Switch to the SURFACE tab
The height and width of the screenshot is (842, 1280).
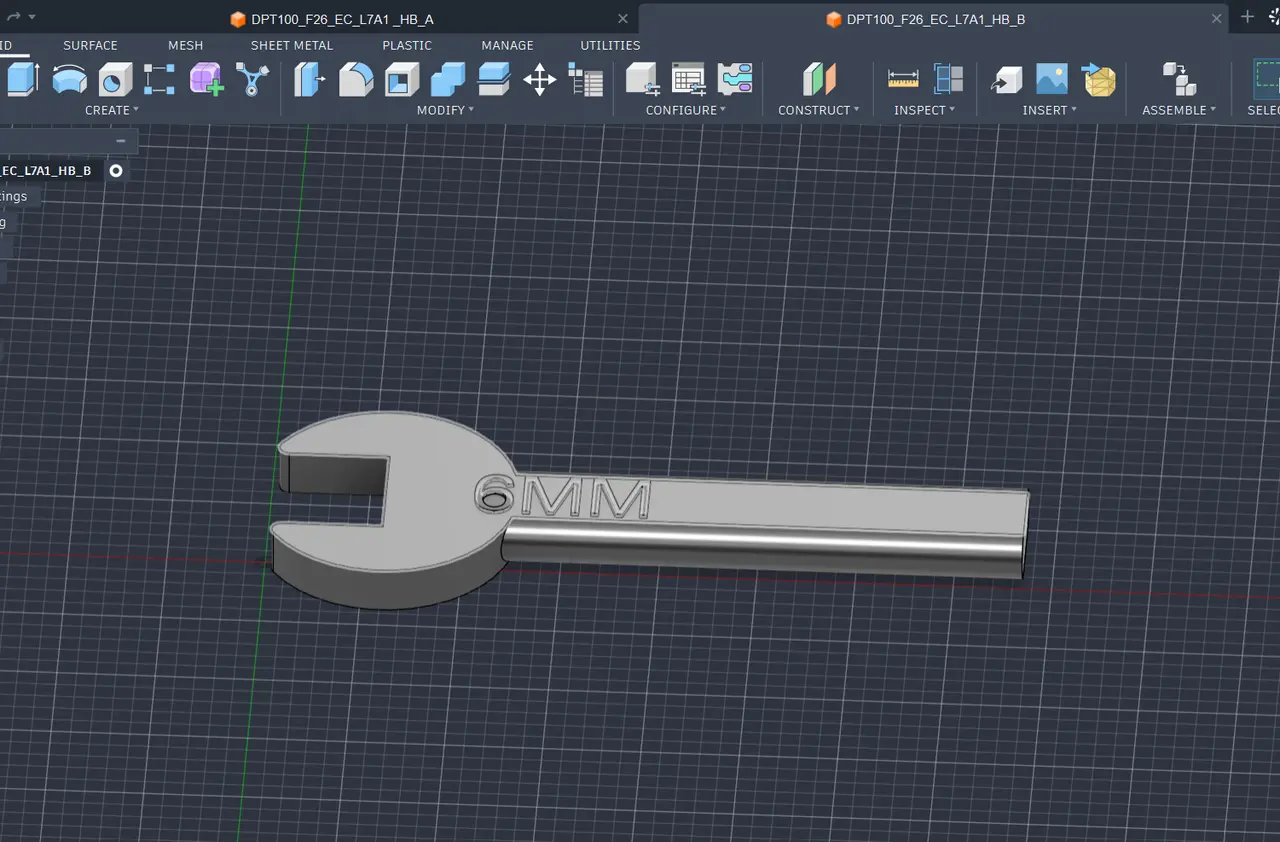(x=90, y=45)
